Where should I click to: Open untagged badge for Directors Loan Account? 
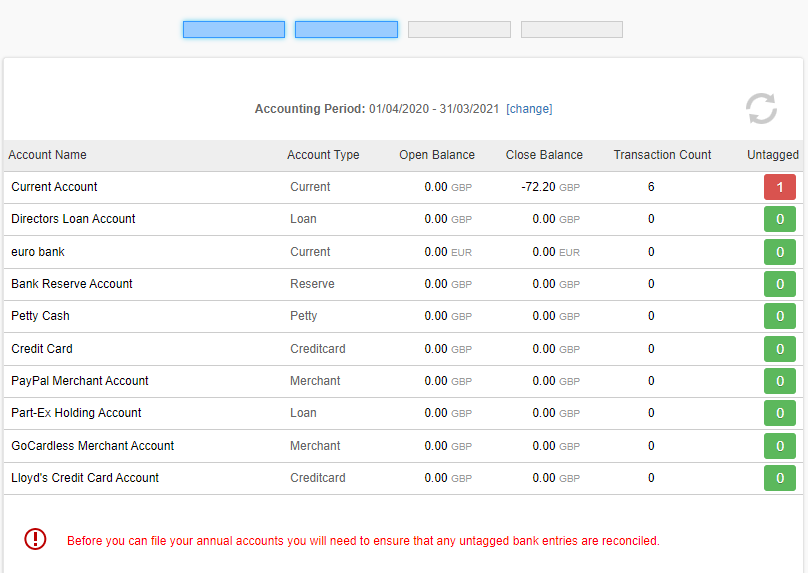[x=779, y=219]
